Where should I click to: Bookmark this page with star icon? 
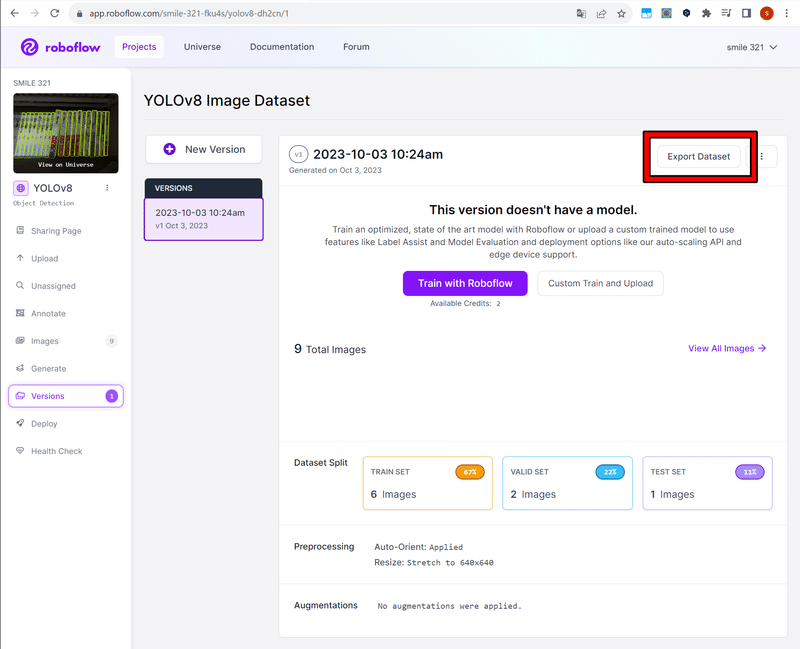click(x=621, y=14)
